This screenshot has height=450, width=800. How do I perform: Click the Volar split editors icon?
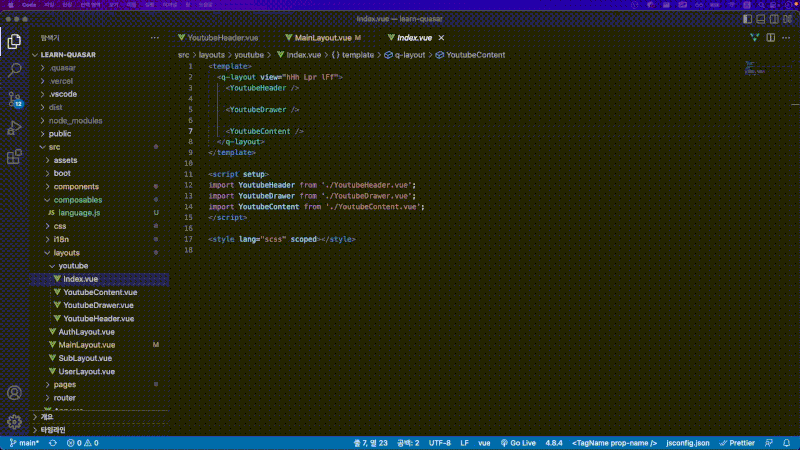(x=755, y=38)
